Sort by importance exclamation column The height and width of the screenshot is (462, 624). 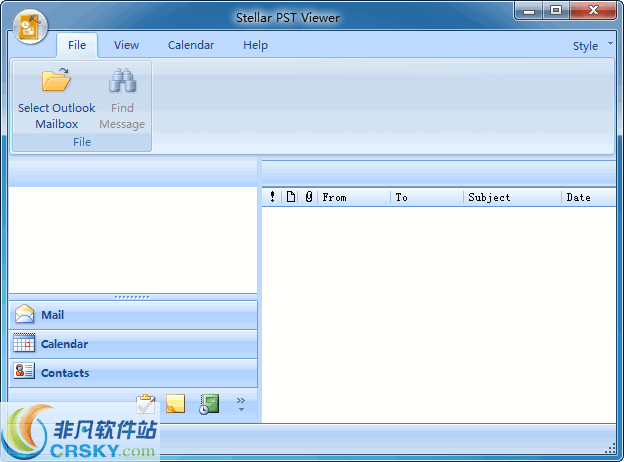pyautogui.click(x=272, y=197)
